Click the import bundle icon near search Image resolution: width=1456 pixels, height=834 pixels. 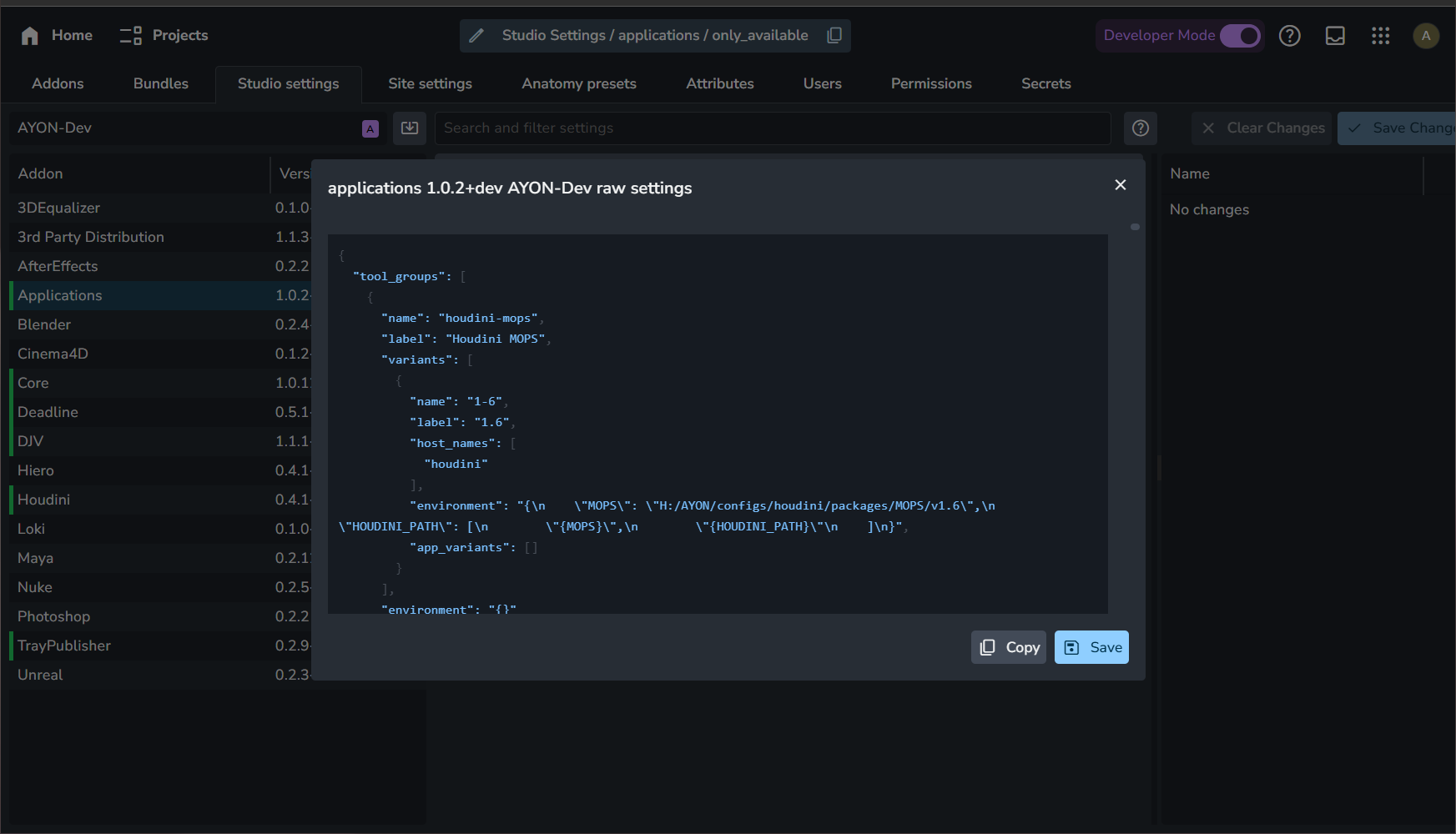point(410,128)
